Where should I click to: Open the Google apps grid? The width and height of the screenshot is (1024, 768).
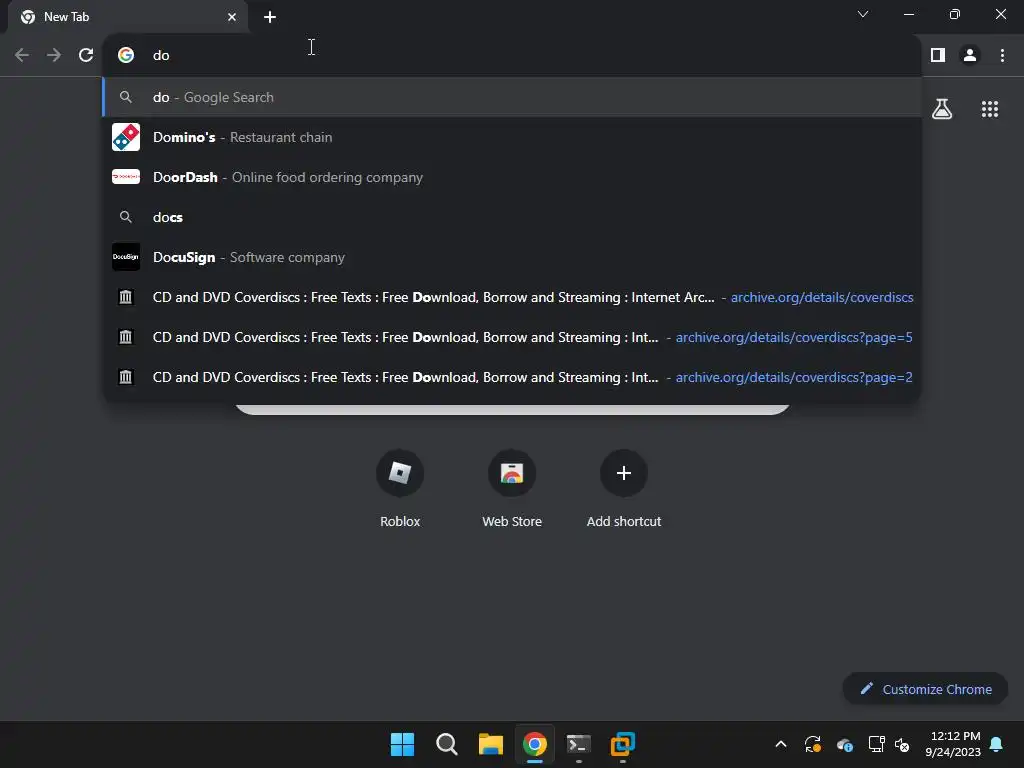pyautogui.click(x=989, y=109)
